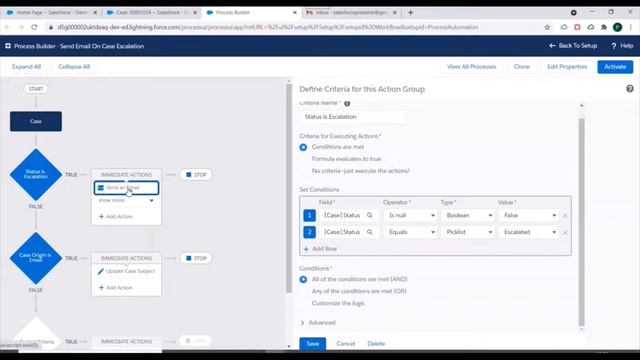Select Formula evaluates to true option
This screenshot has width=640, height=360.
coord(303,159)
